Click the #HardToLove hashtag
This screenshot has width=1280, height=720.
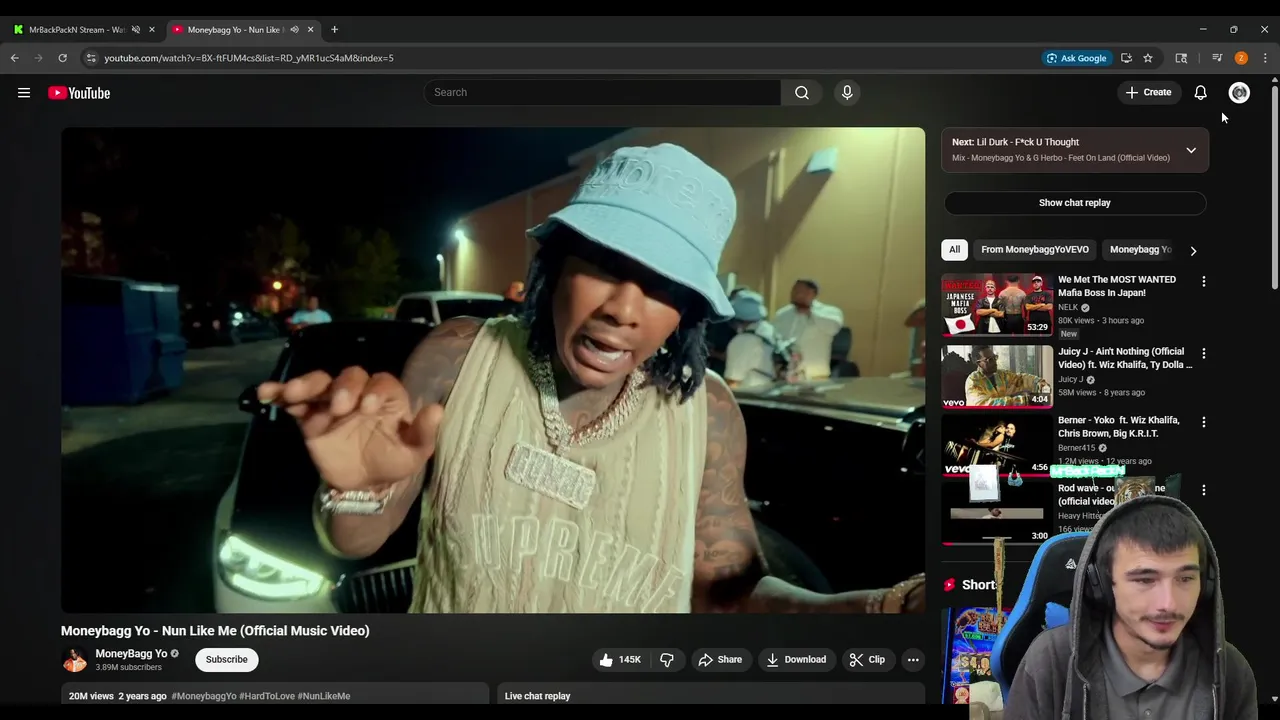point(266,696)
